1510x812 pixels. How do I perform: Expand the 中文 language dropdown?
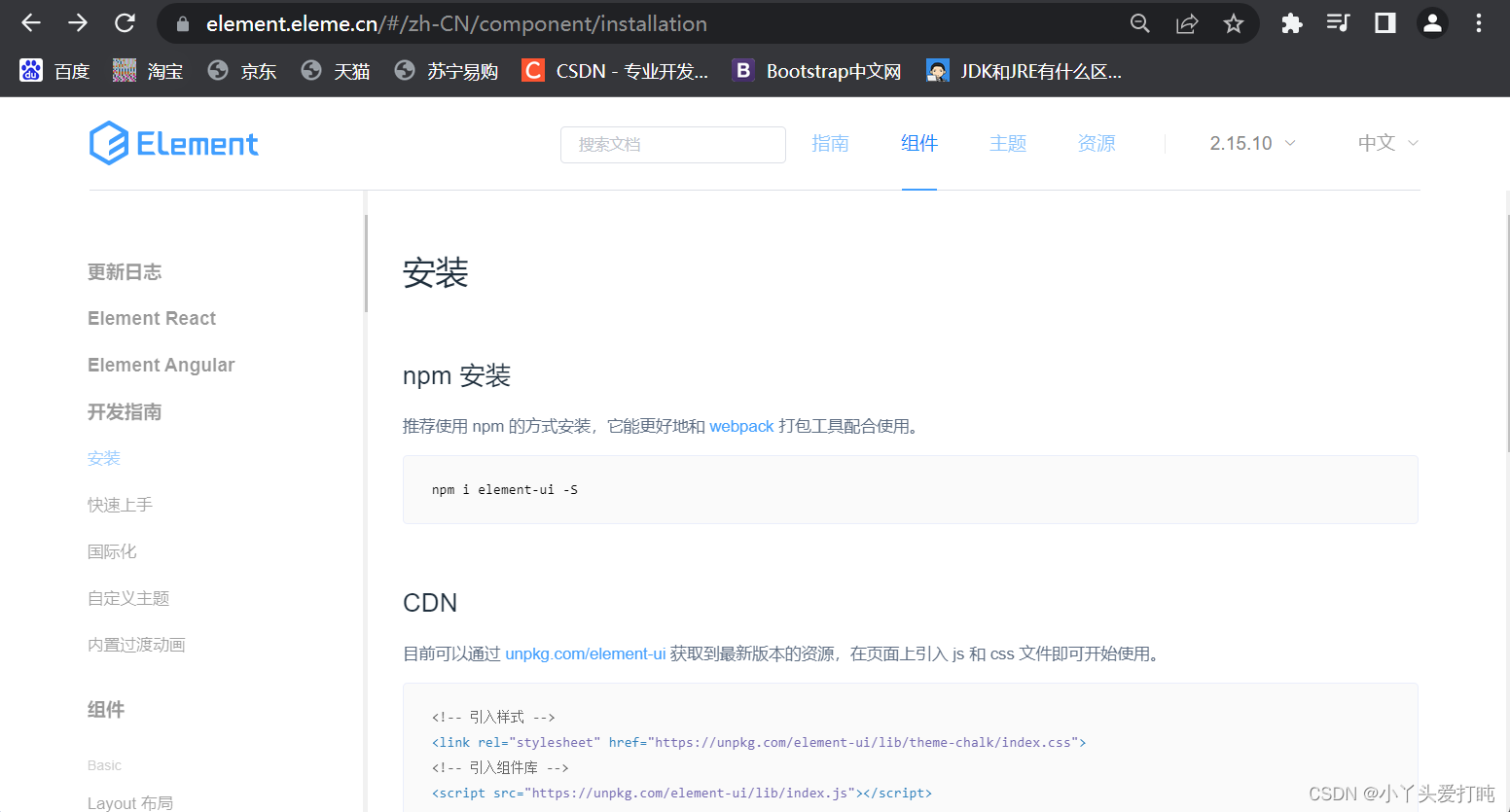tap(1388, 143)
